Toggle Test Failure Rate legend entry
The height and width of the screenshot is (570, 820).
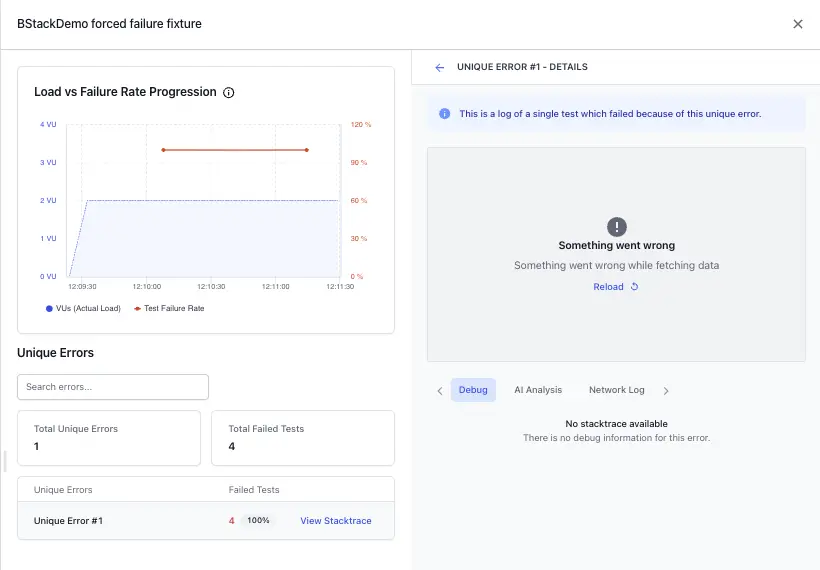click(169, 309)
